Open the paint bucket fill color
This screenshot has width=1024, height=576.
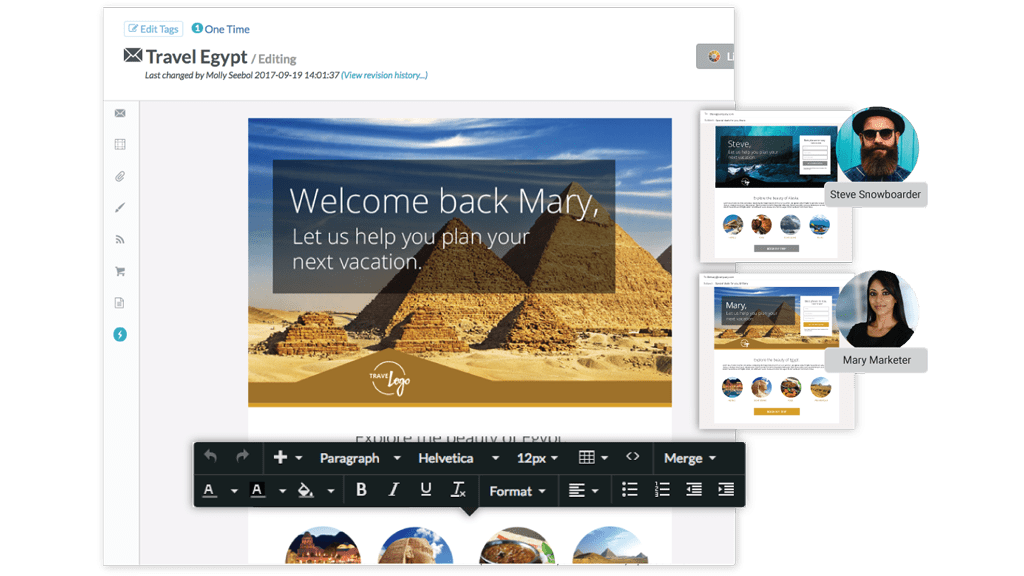(306, 490)
